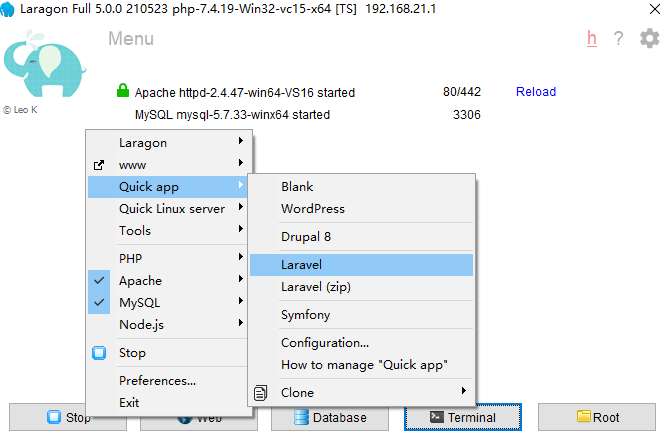The height and width of the screenshot is (443, 667).
Task: Click the external link icon beside www
Action: [99, 165]
